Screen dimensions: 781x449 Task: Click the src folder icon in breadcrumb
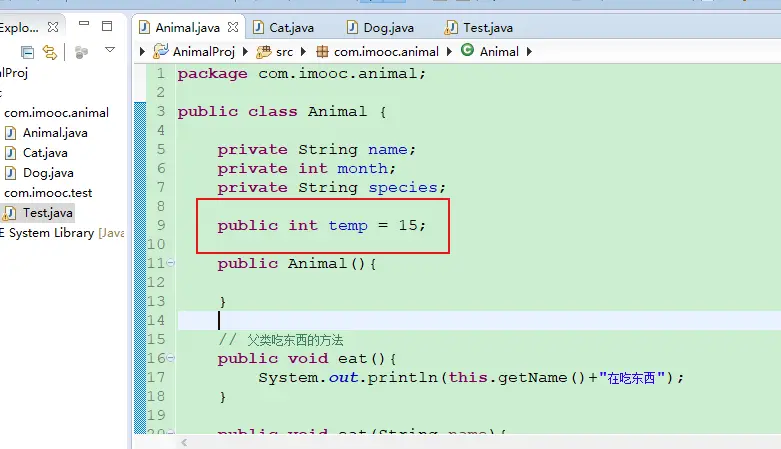263,52
